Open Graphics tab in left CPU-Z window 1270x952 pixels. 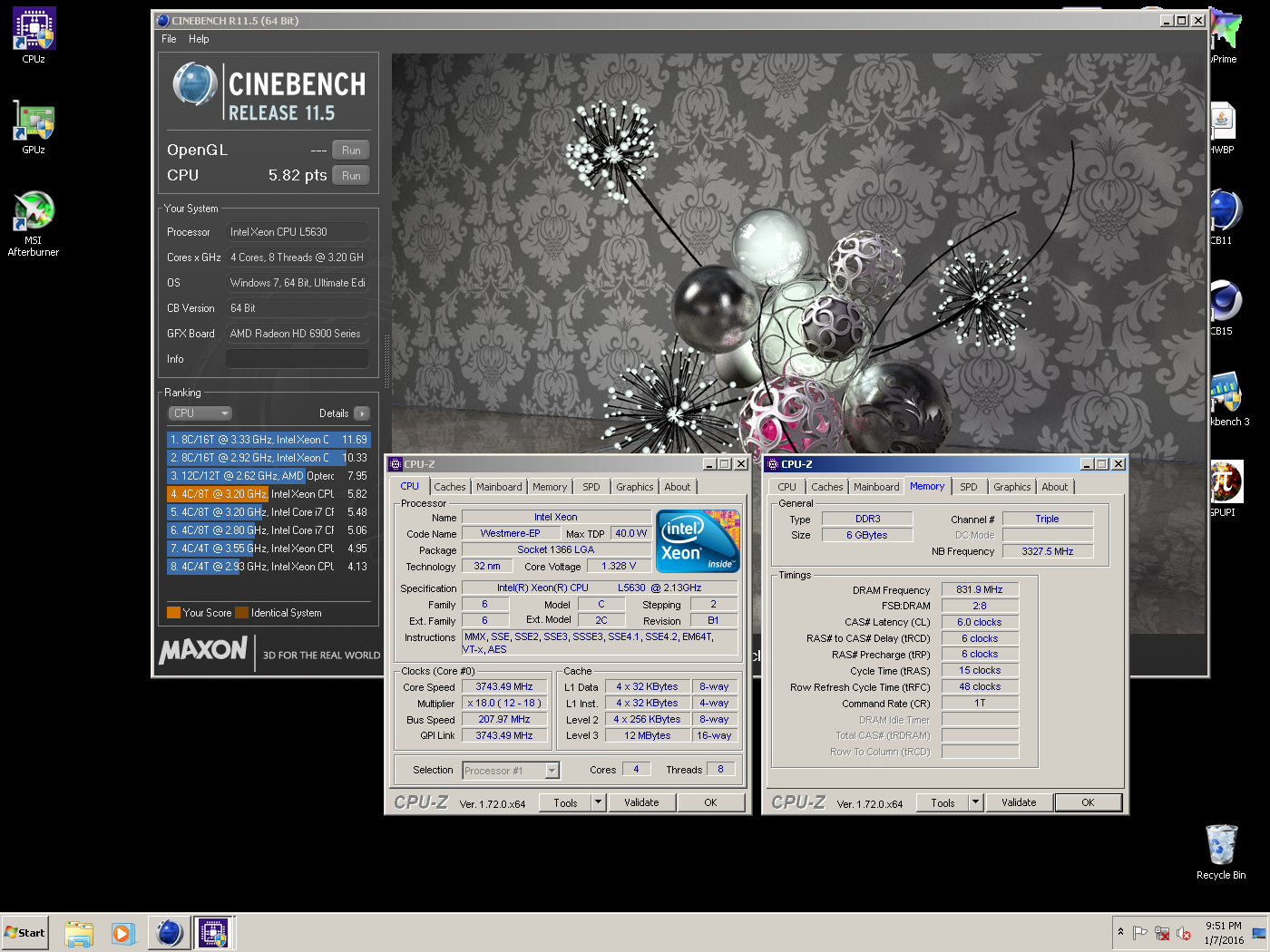click(x=635, y=487)
